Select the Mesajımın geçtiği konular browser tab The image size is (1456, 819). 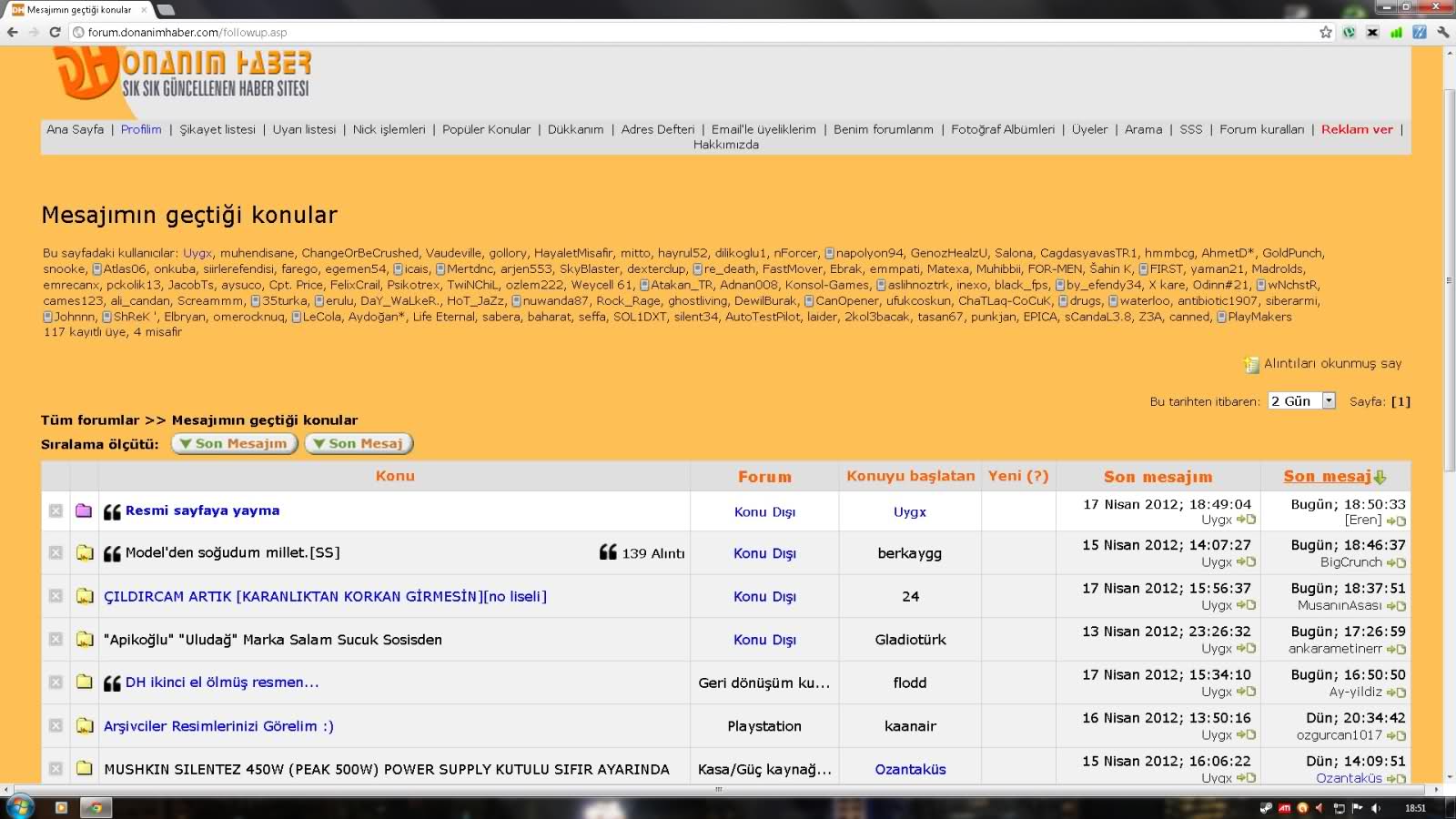(77, 10)
